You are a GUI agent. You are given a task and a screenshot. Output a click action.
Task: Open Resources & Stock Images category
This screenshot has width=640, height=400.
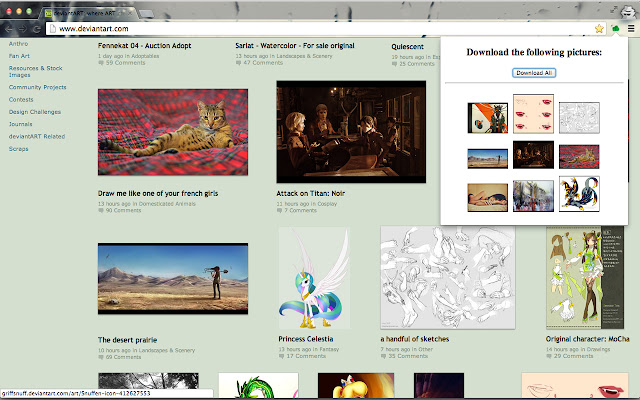[x=36, y=71]
